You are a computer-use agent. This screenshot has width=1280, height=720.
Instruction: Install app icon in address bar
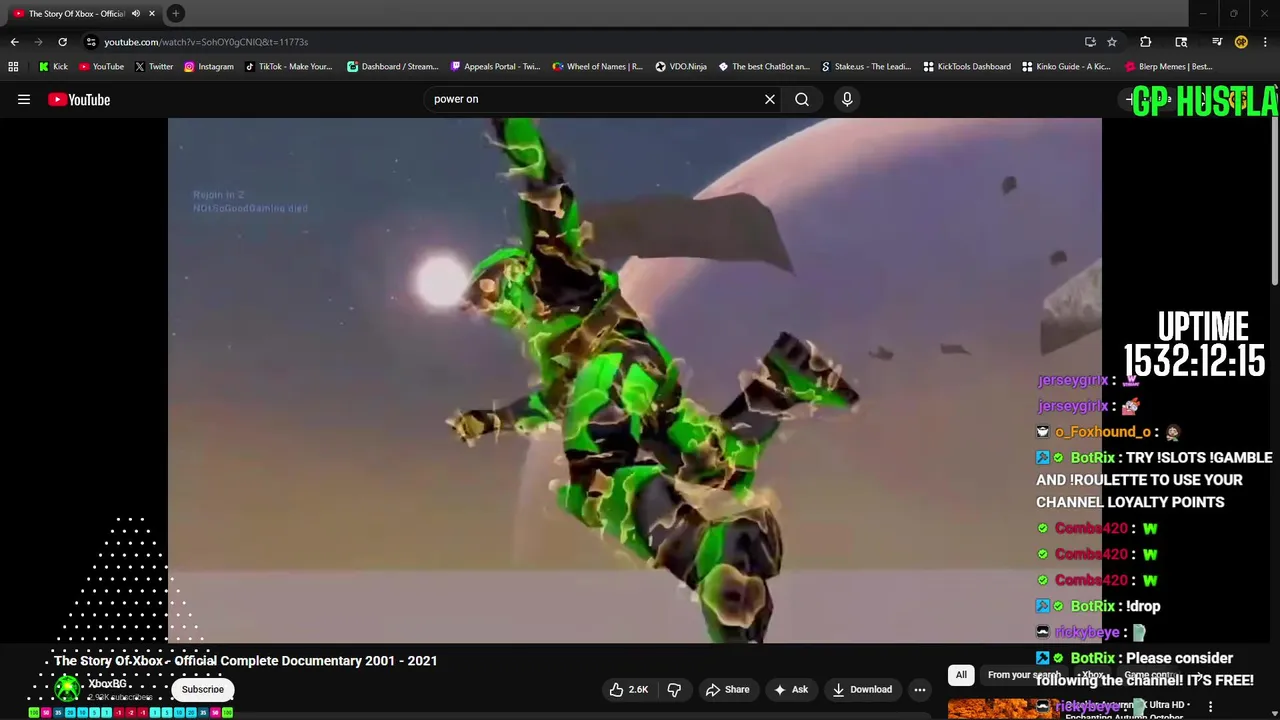coord(1090,42)
